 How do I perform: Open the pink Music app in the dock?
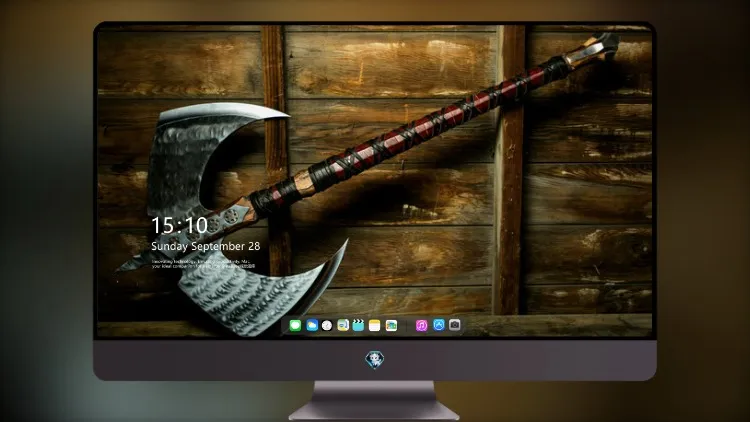coord(421,326)
